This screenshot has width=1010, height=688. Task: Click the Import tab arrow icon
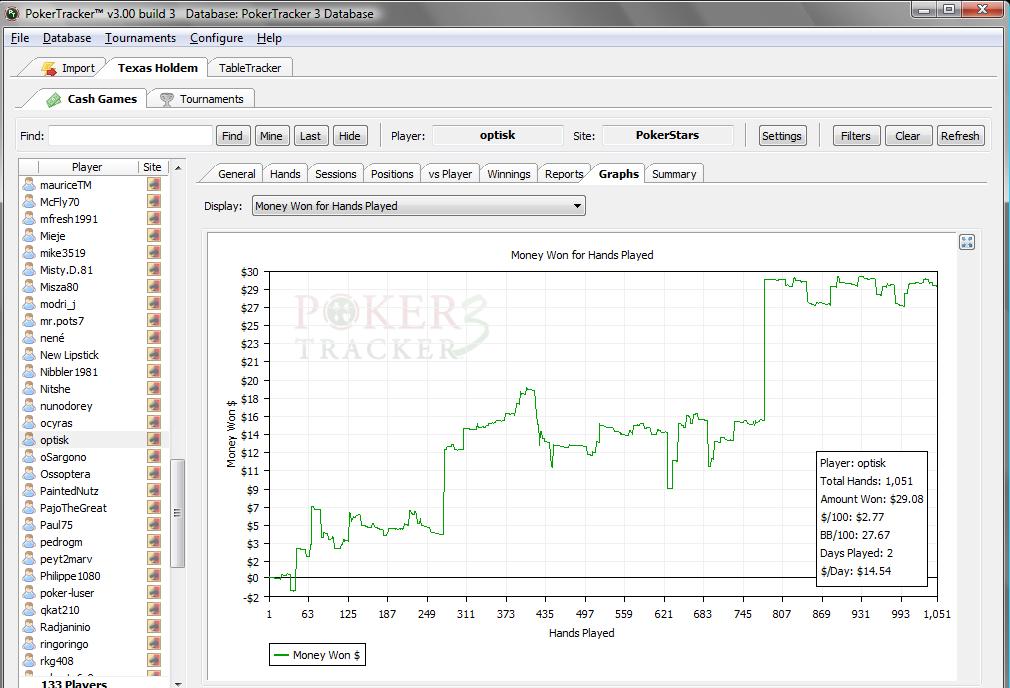tap(49, 68)
